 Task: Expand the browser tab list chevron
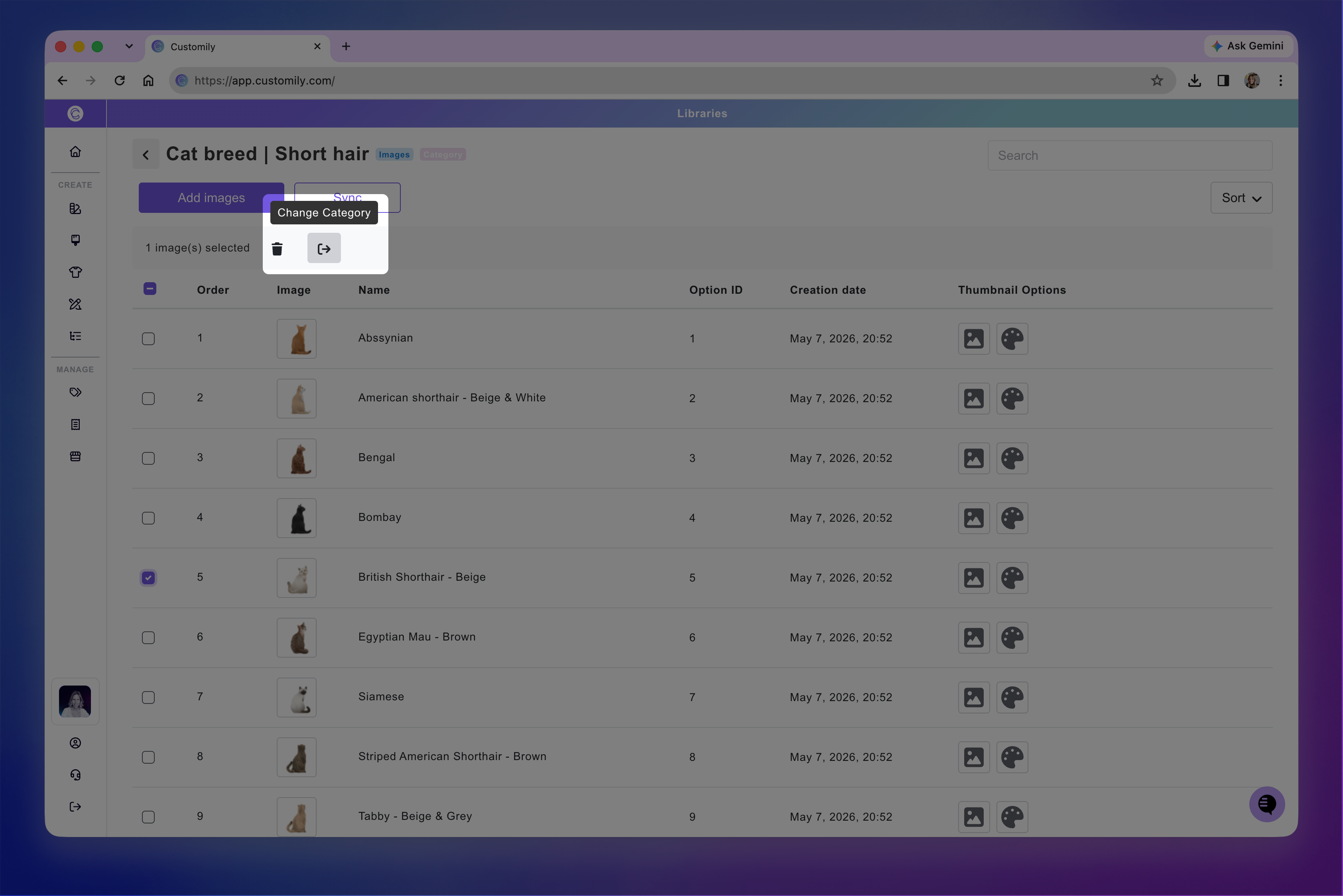pyautogui.click(x=129, y=46)
